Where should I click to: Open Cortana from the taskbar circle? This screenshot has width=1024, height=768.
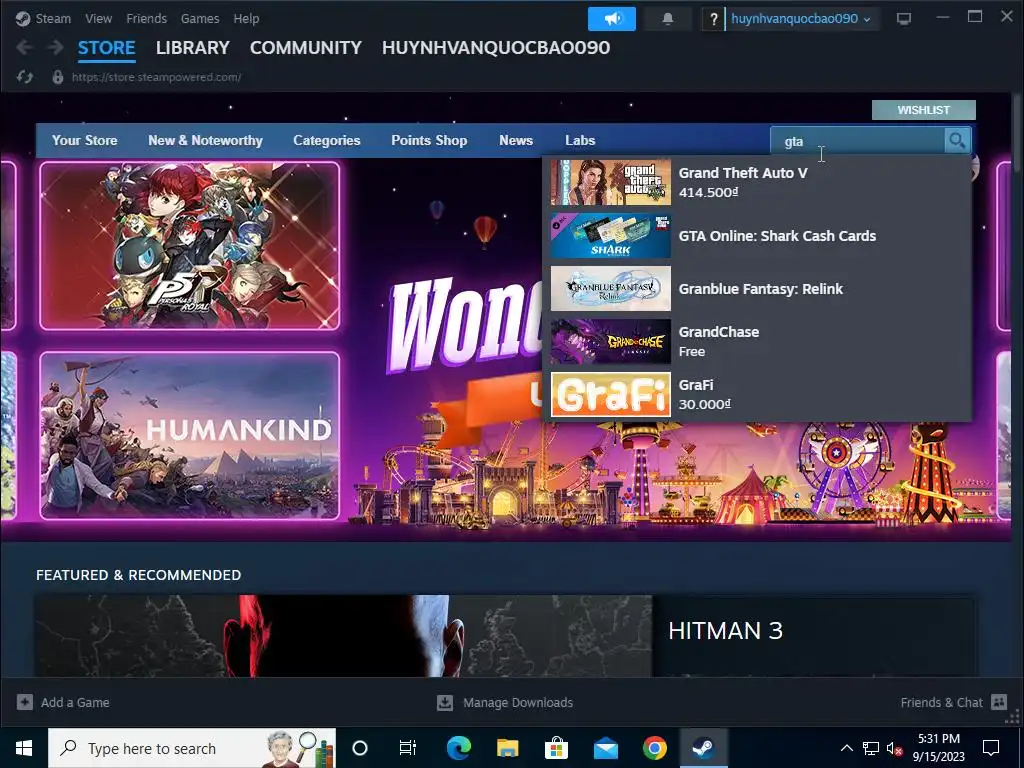click(360, 748)
